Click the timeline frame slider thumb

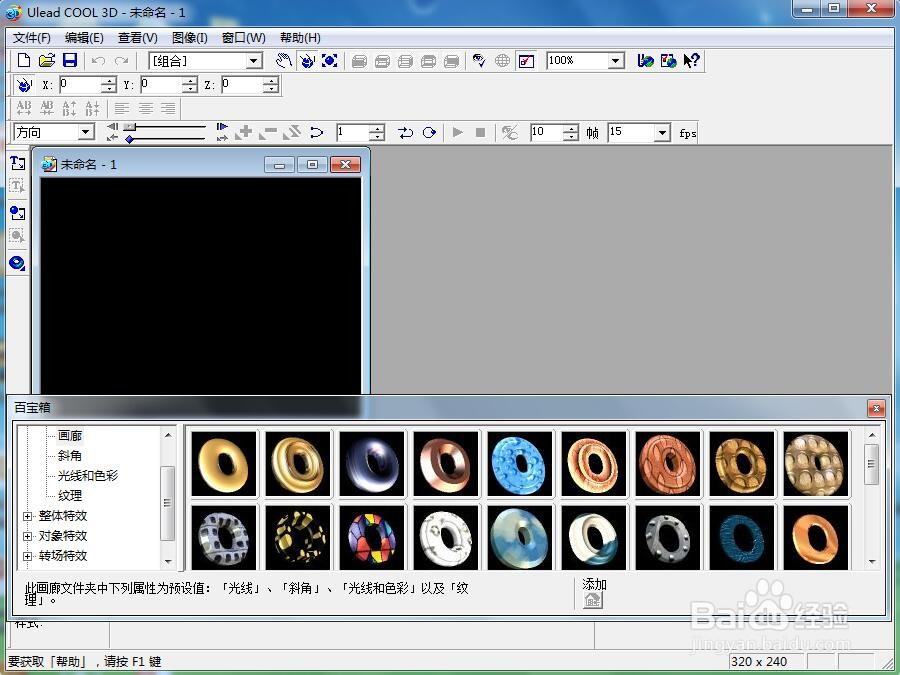pyautogui.click(x=130, y=127)
